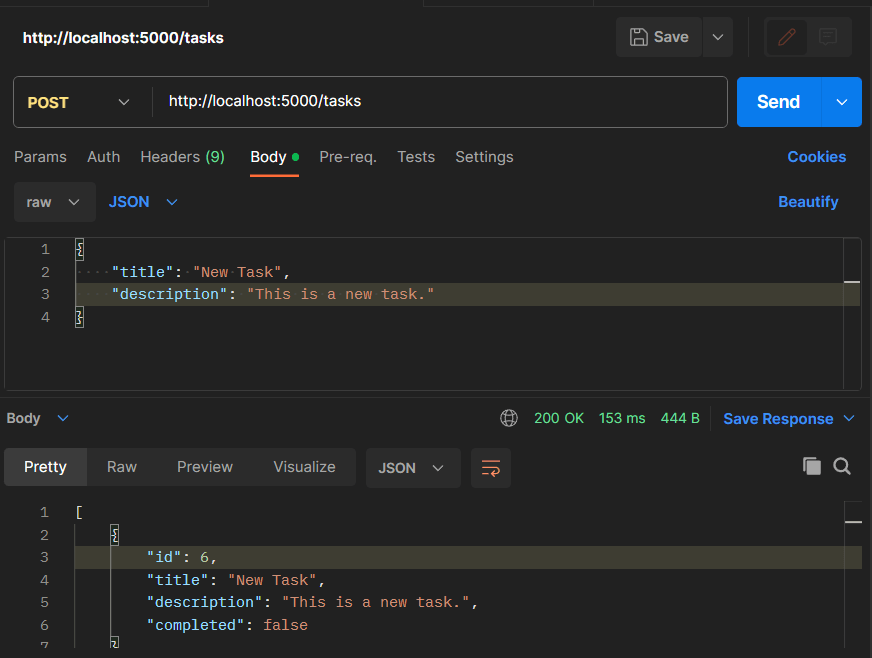Open the comments icon beside the pencil
This screenshot has width=872, height=658.
click(826, 37)
